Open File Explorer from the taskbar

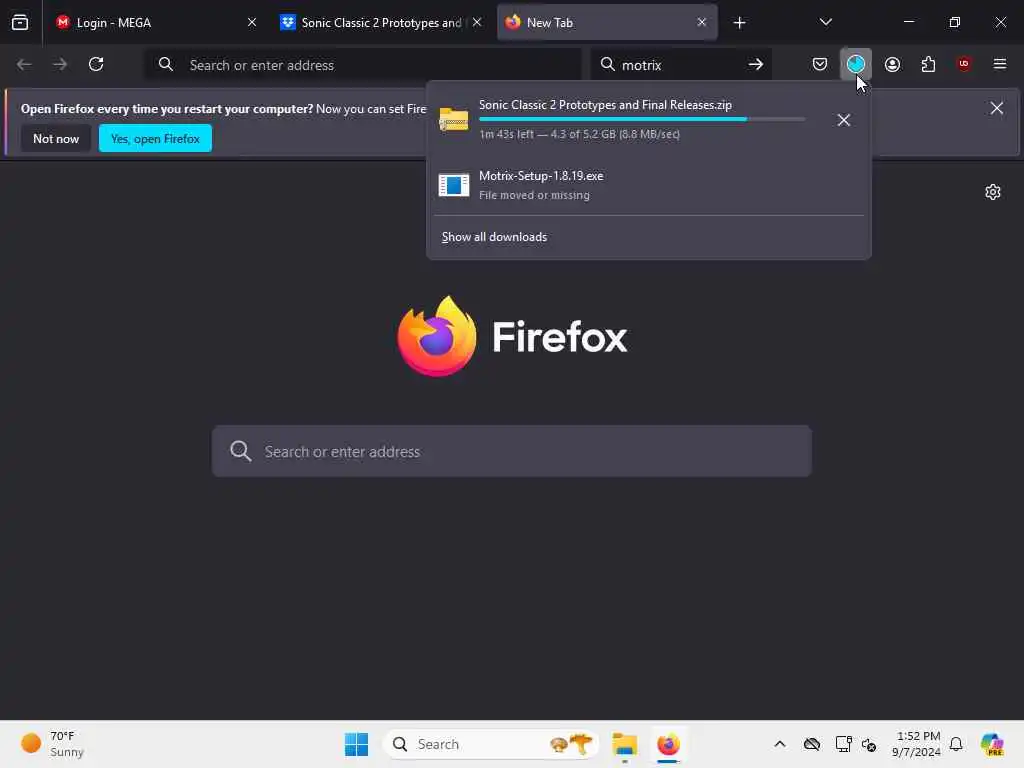click(x=624, y=744)
